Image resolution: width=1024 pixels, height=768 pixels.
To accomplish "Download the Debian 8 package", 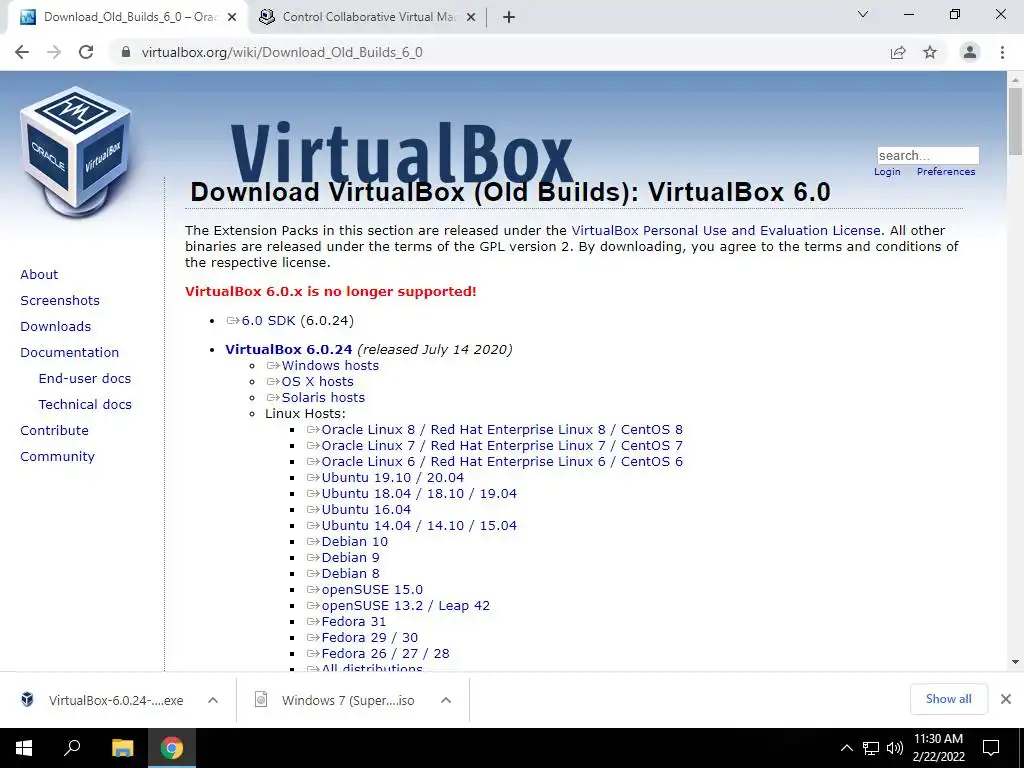I will point(350,573).
